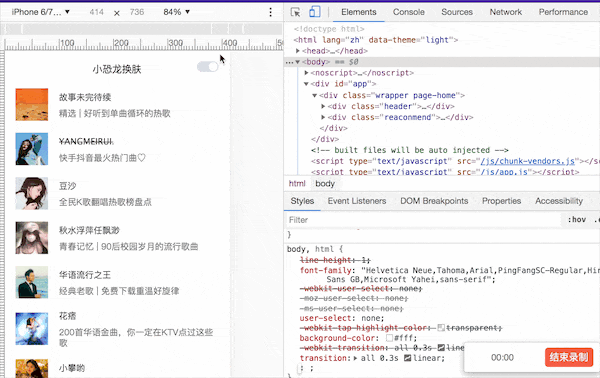Click the 豆沙 album thumbnail

[32, 193]
